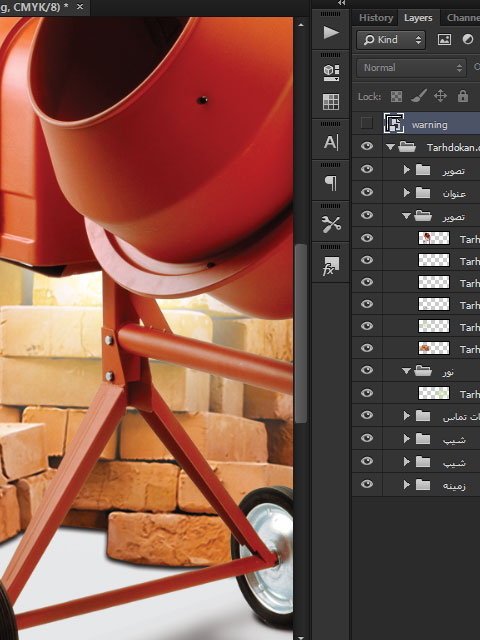Toggle lock position move icon
The width and height of the screenshot is (480, 640).
point(440,96)
